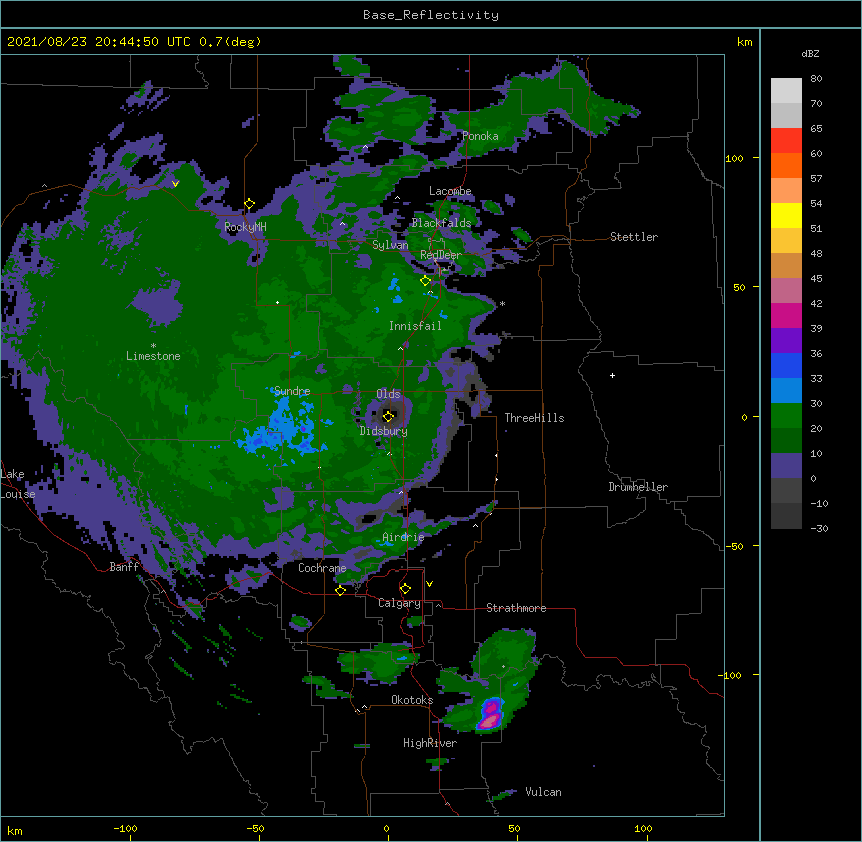Click the Sylvan map label
This screenshot has height=842, width=862.
[390, 245]
